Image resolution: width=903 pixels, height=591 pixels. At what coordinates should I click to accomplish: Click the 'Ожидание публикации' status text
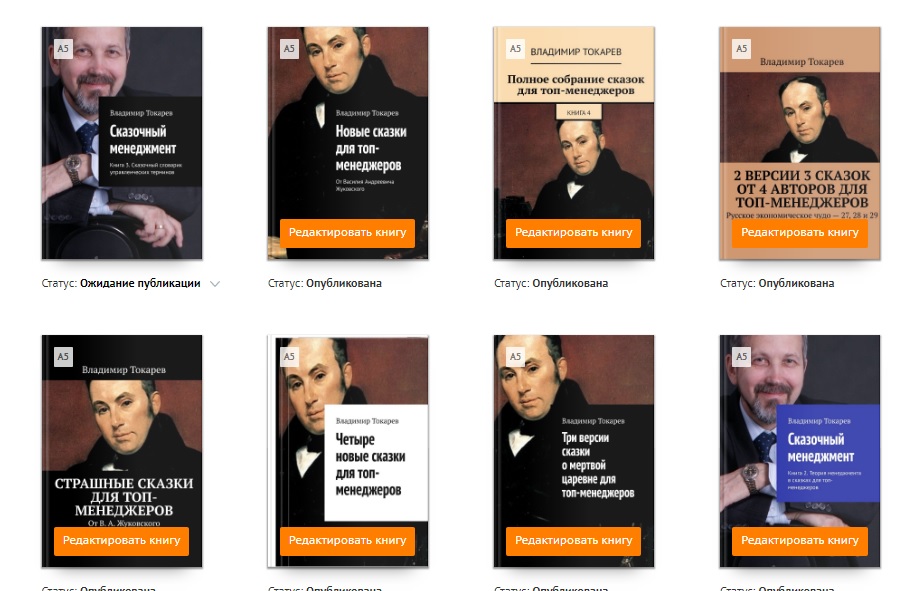(140, 283)
